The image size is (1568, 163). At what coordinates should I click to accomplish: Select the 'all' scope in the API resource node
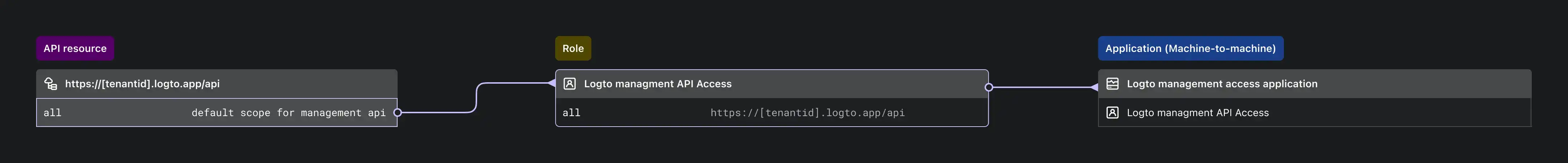[52, 113]
